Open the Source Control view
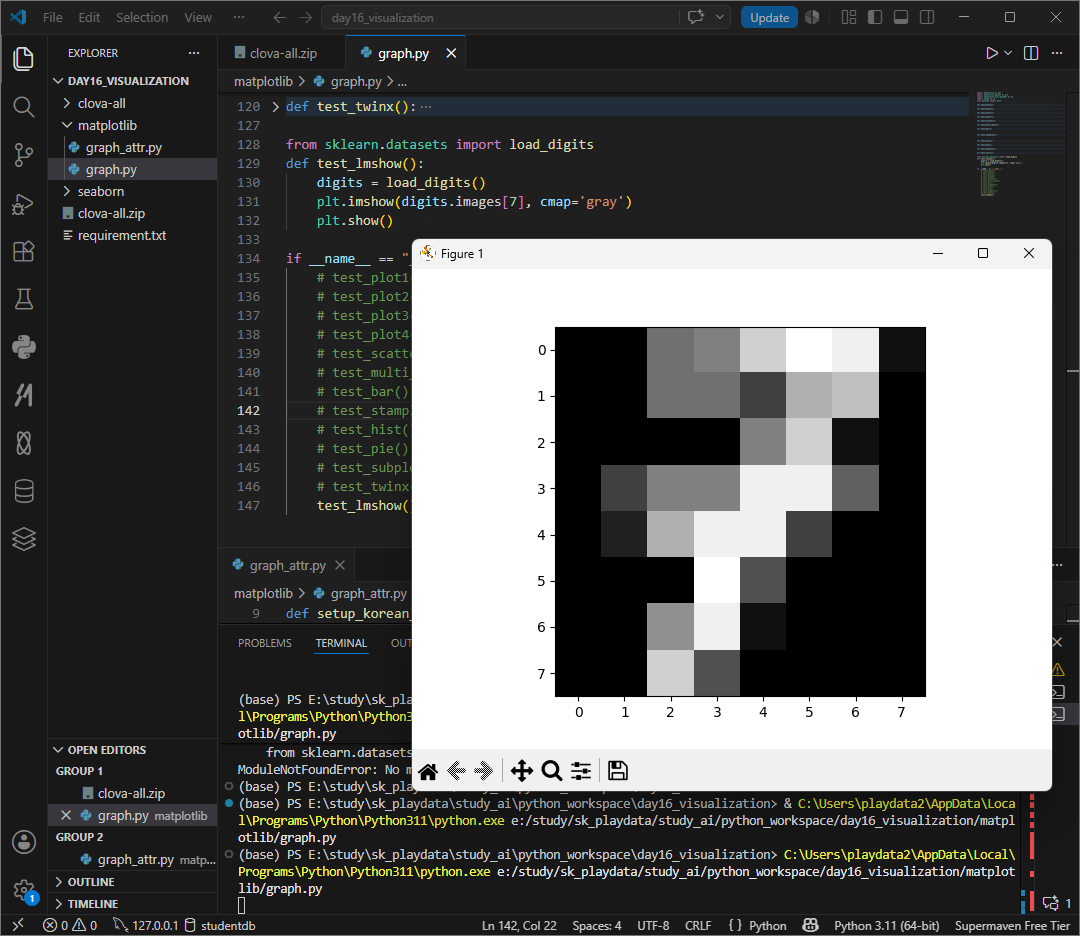 23,155
